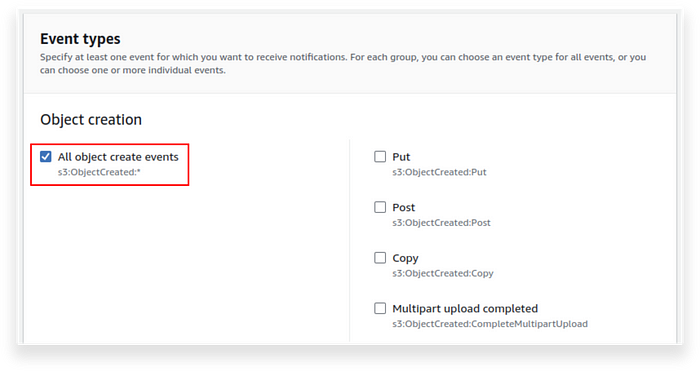Click the vertical divider between event columns

pyautogui.click(x=350, y=240)
